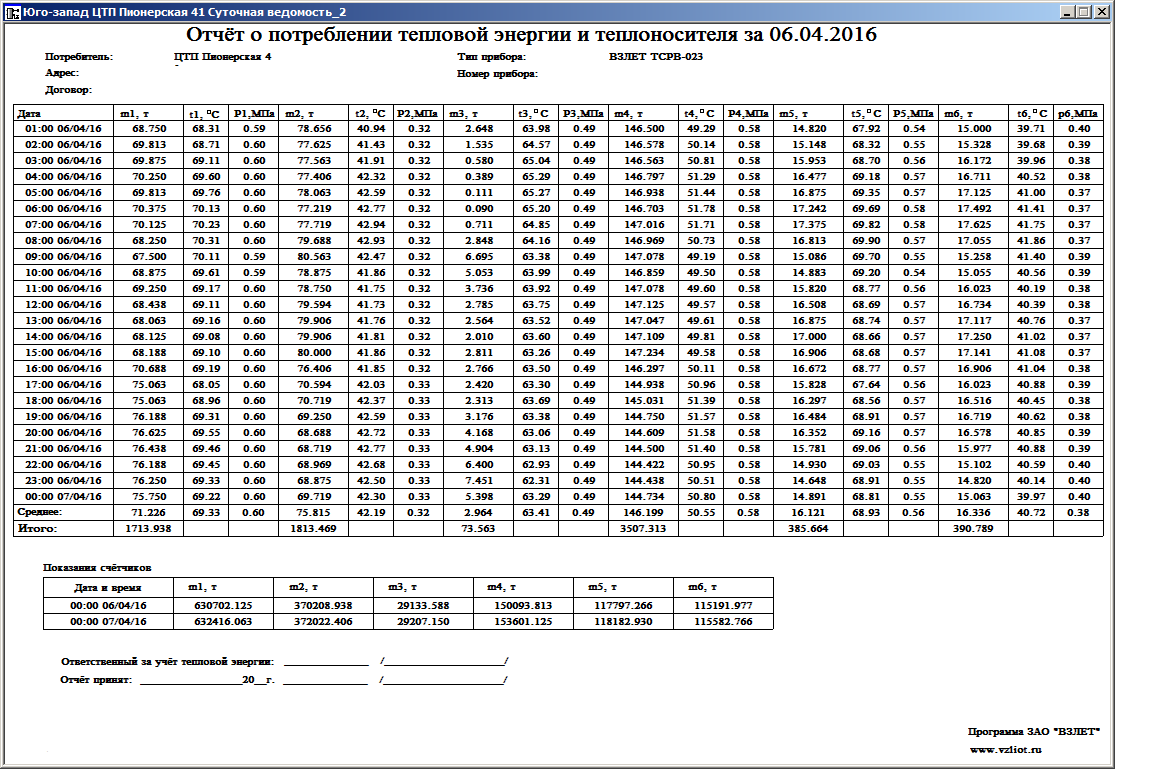This screenshot has width=1152, height=769.
Task: Select the "t1, °C" column header
Action: pos(204,114)
